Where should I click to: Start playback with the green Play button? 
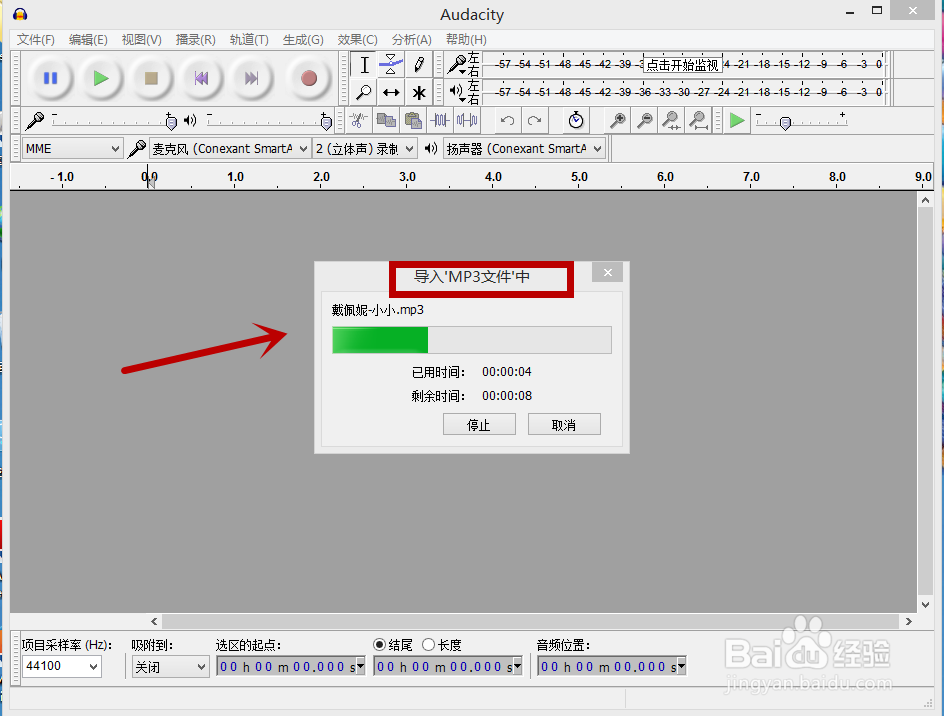101,78
